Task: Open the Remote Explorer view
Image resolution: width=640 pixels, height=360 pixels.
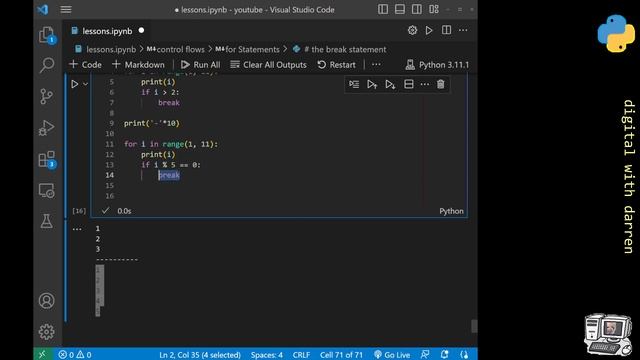Action: point(47,191)
